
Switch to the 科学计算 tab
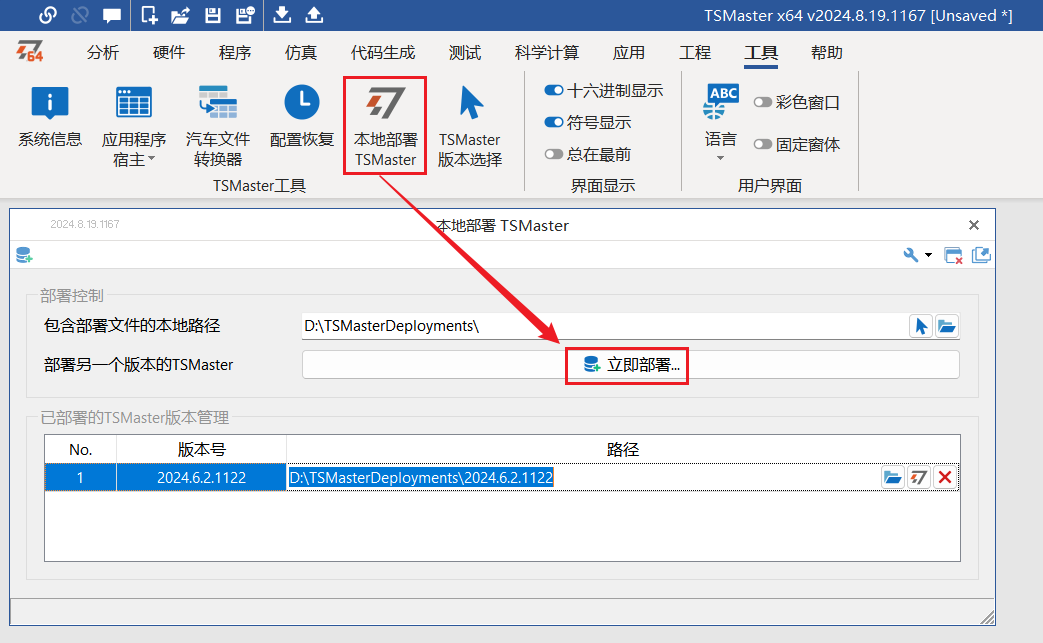tap(547, 53)
